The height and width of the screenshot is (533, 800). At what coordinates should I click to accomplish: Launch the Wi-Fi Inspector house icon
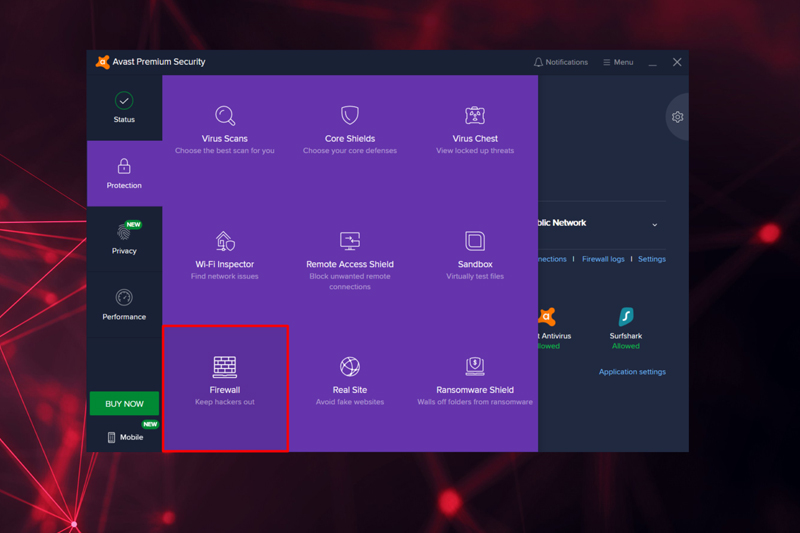tap(225, 241)
